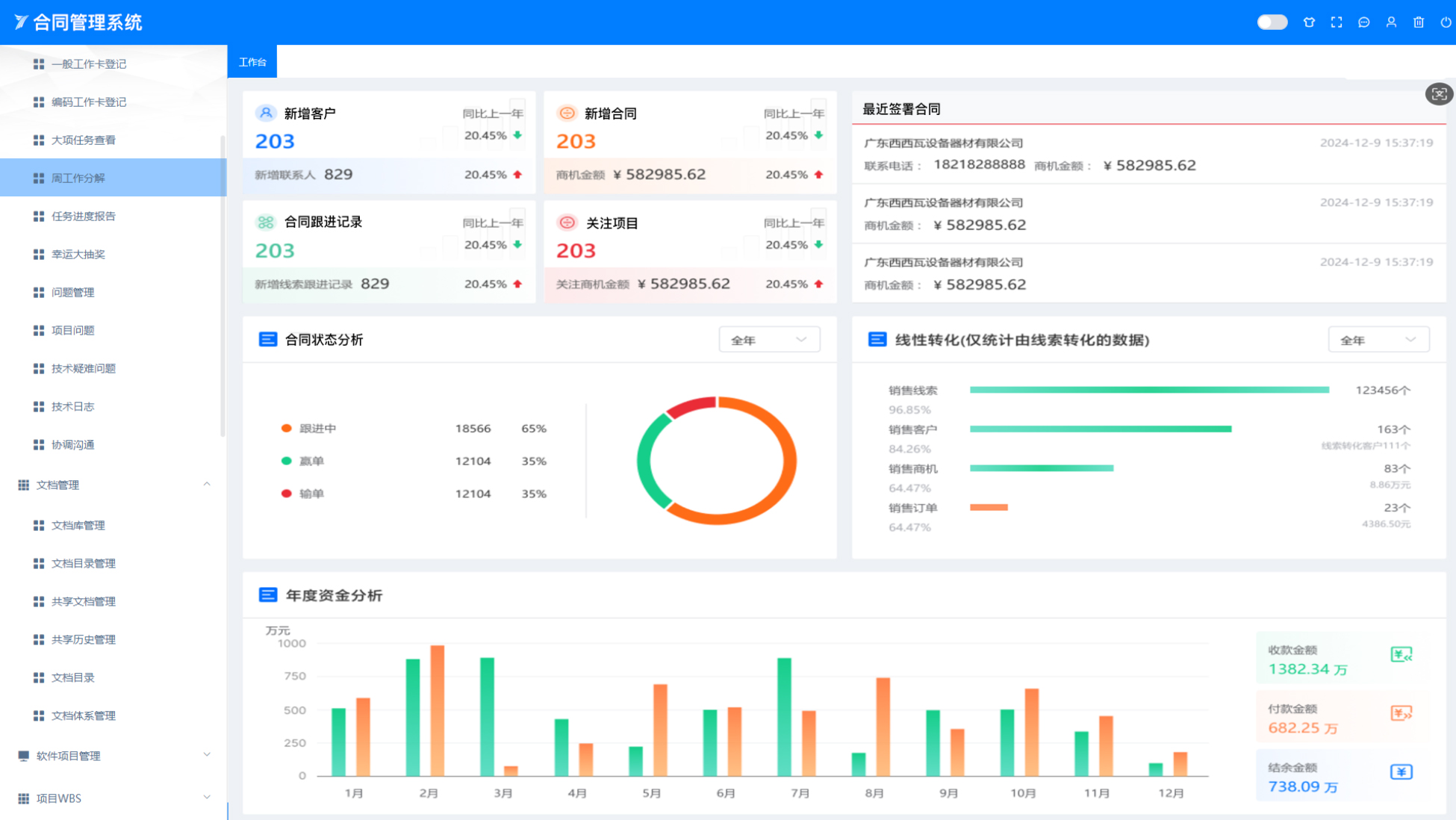Screen dimensions: 1456x820
Task: Click the trash bin icon in header
Action: pyautogui.click(x=1419, y=22)
